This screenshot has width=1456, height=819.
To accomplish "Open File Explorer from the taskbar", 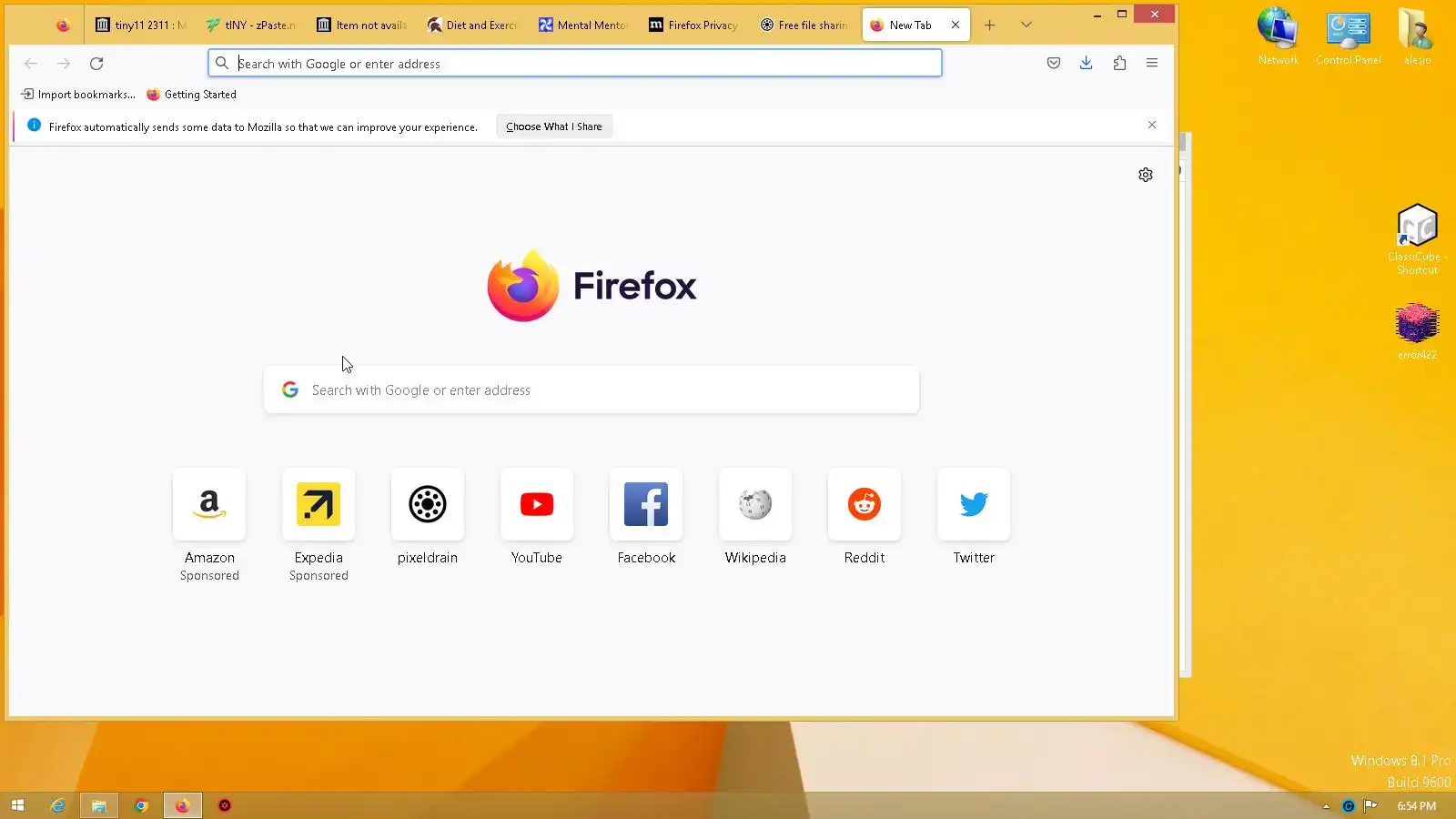I will coord(99,805).
